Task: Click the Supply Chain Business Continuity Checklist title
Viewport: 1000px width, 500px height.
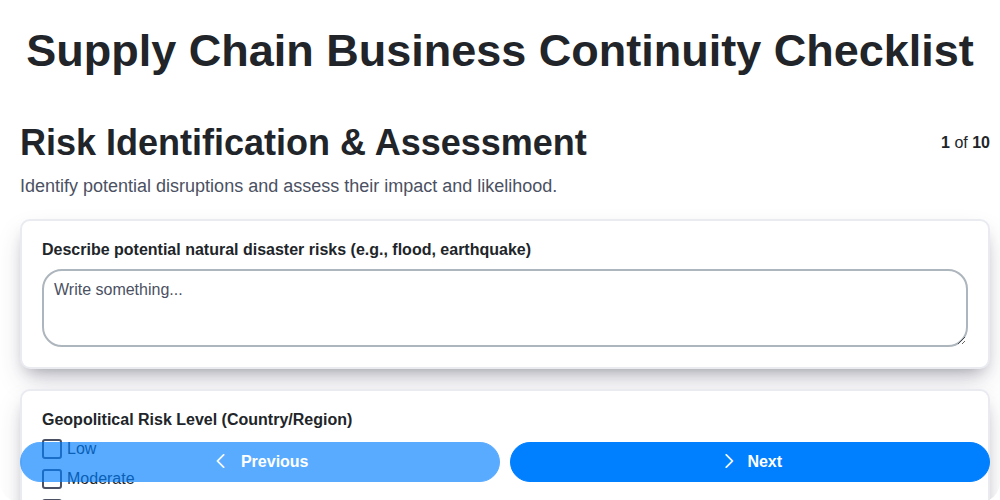Action: pyautogui.click(x=500, y=50)
